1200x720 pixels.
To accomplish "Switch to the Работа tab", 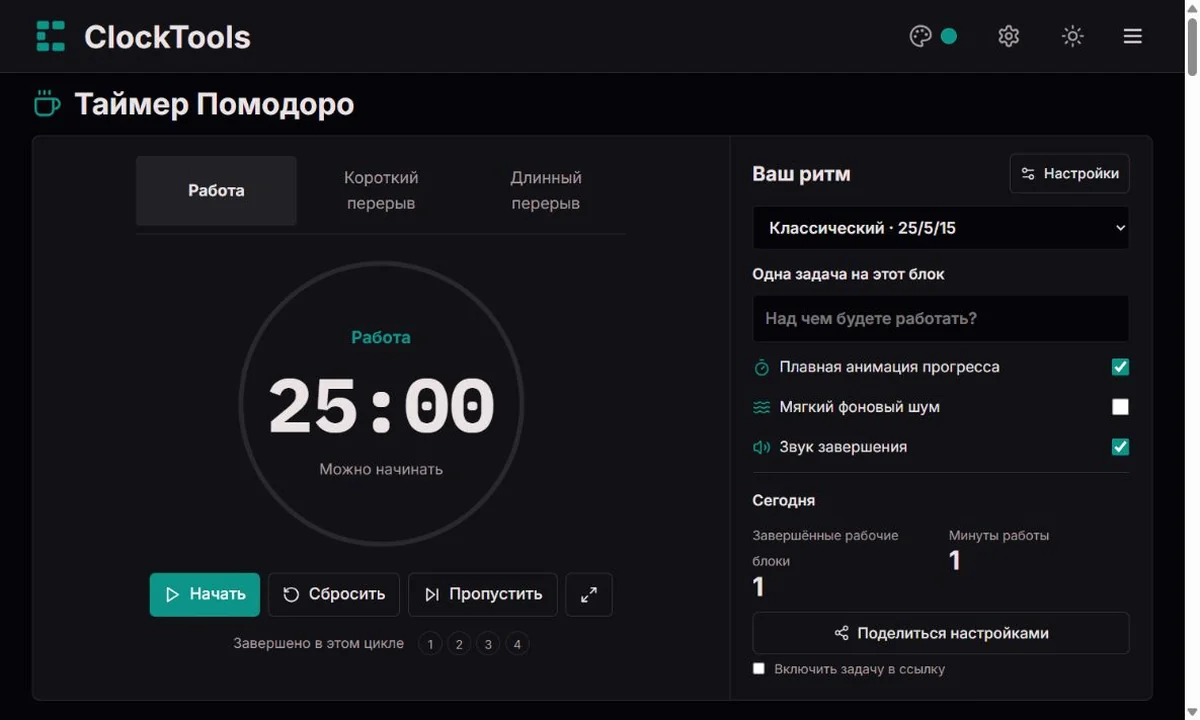I will [x=216, y=190].
